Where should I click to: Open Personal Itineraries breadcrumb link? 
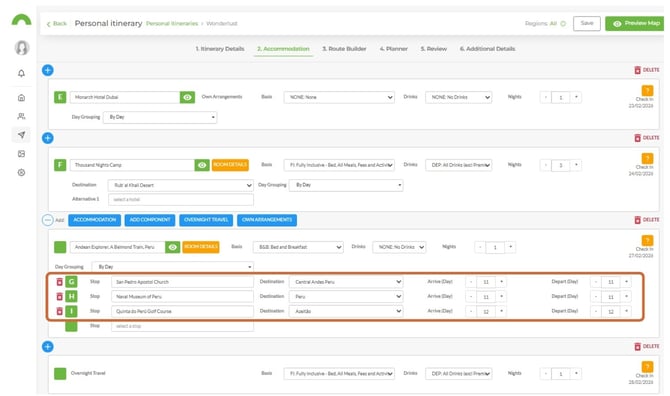point(172,23)
